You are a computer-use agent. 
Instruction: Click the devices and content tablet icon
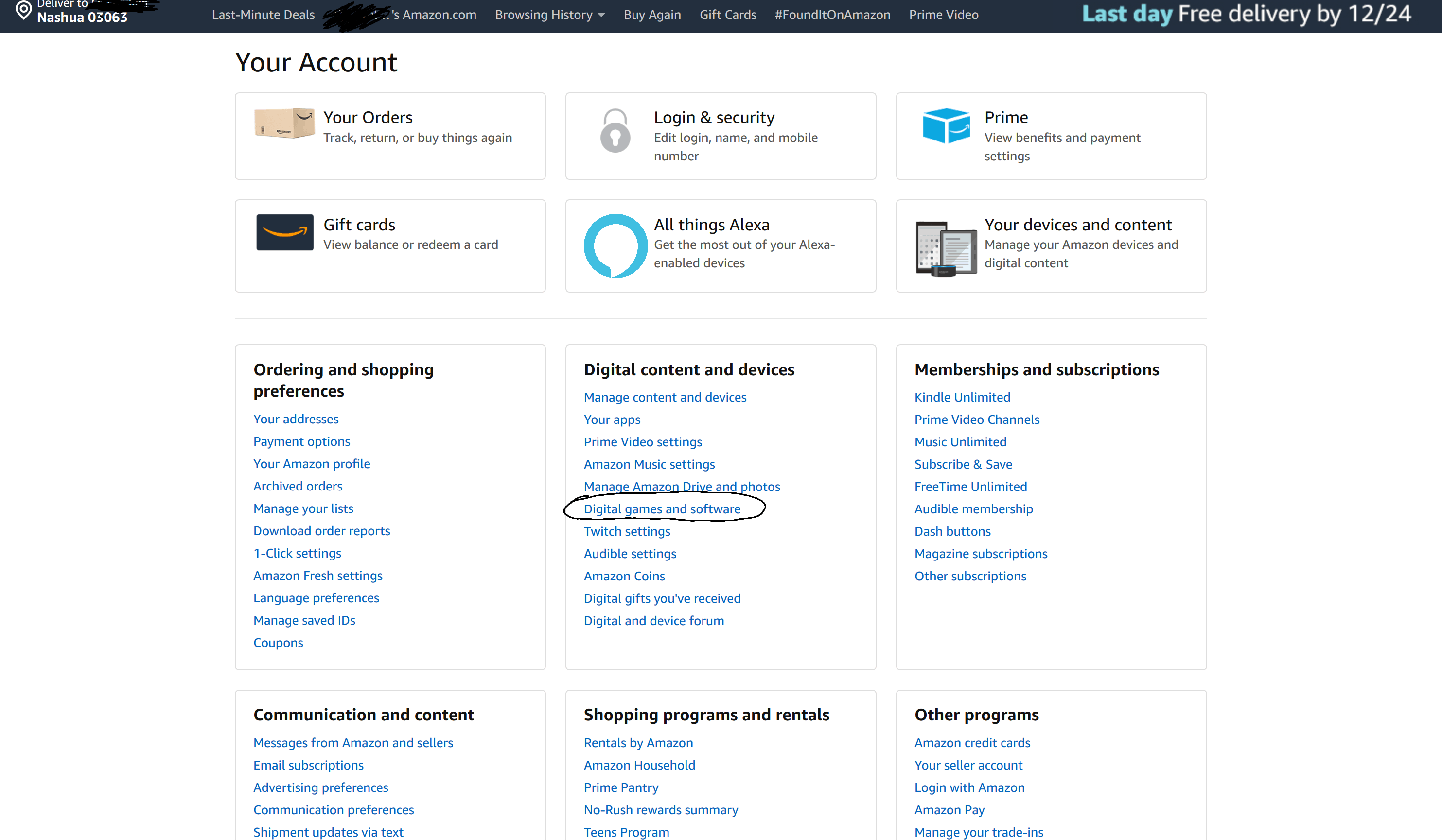(946, 248)
